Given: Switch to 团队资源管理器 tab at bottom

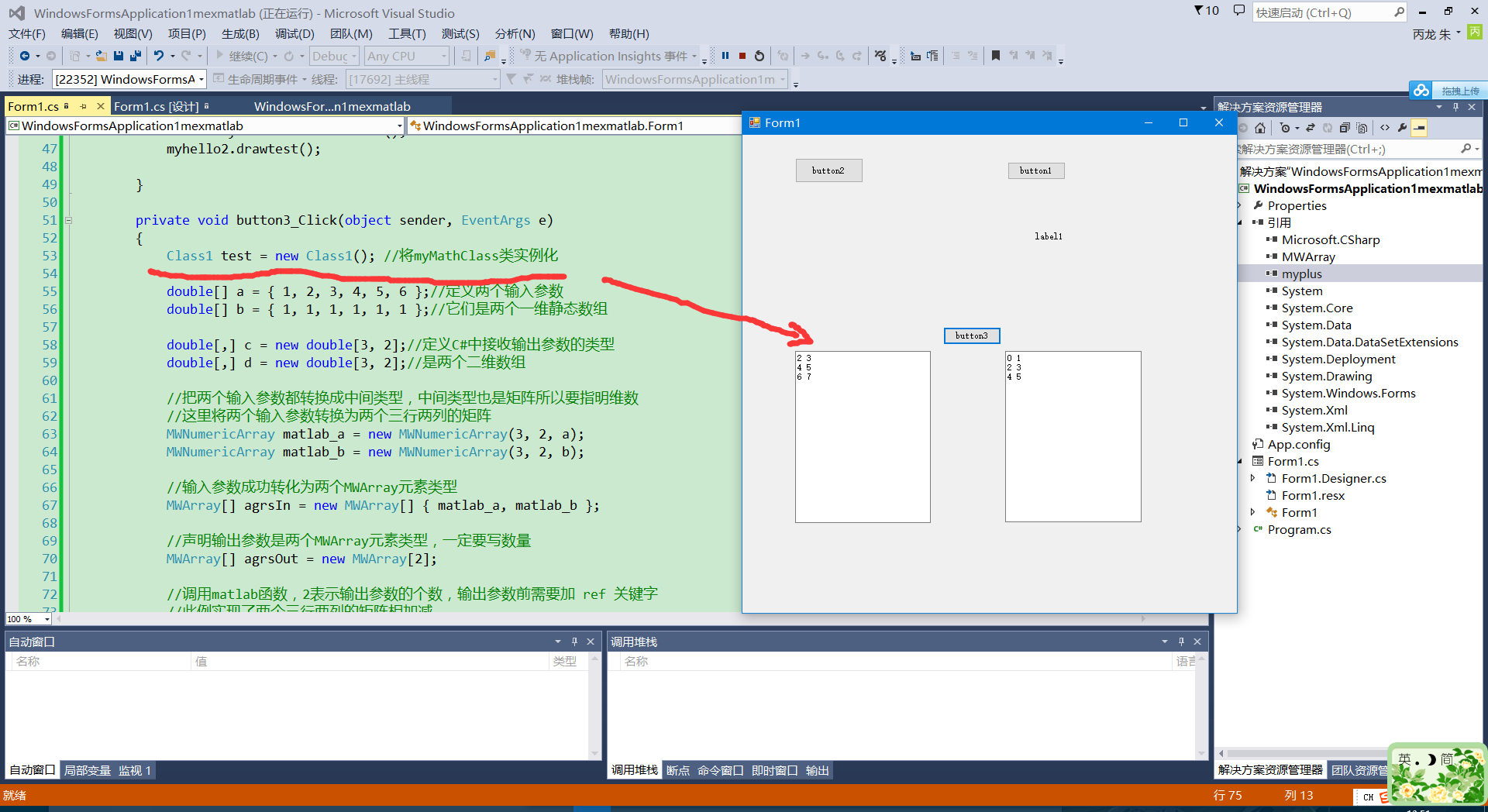Looking at the screenshot, I should 1359,769.
